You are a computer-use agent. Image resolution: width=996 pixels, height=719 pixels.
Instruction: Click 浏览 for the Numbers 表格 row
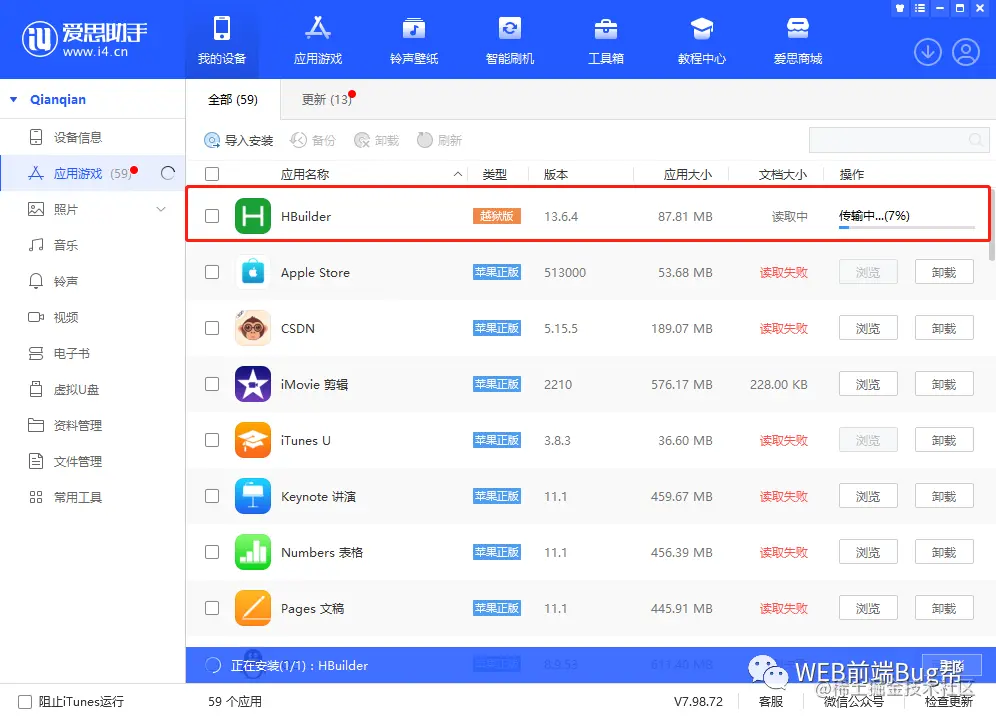pyautogui.click(x=868, y=553)
